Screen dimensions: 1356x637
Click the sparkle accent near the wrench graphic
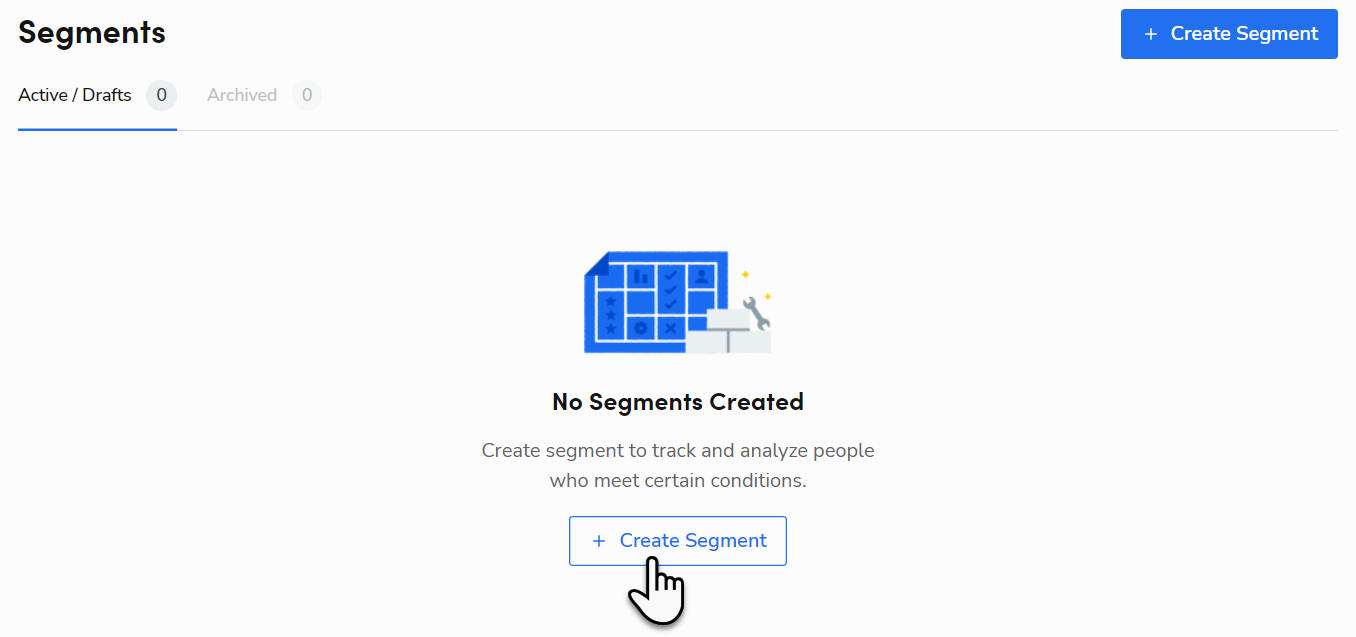[745, 274]
